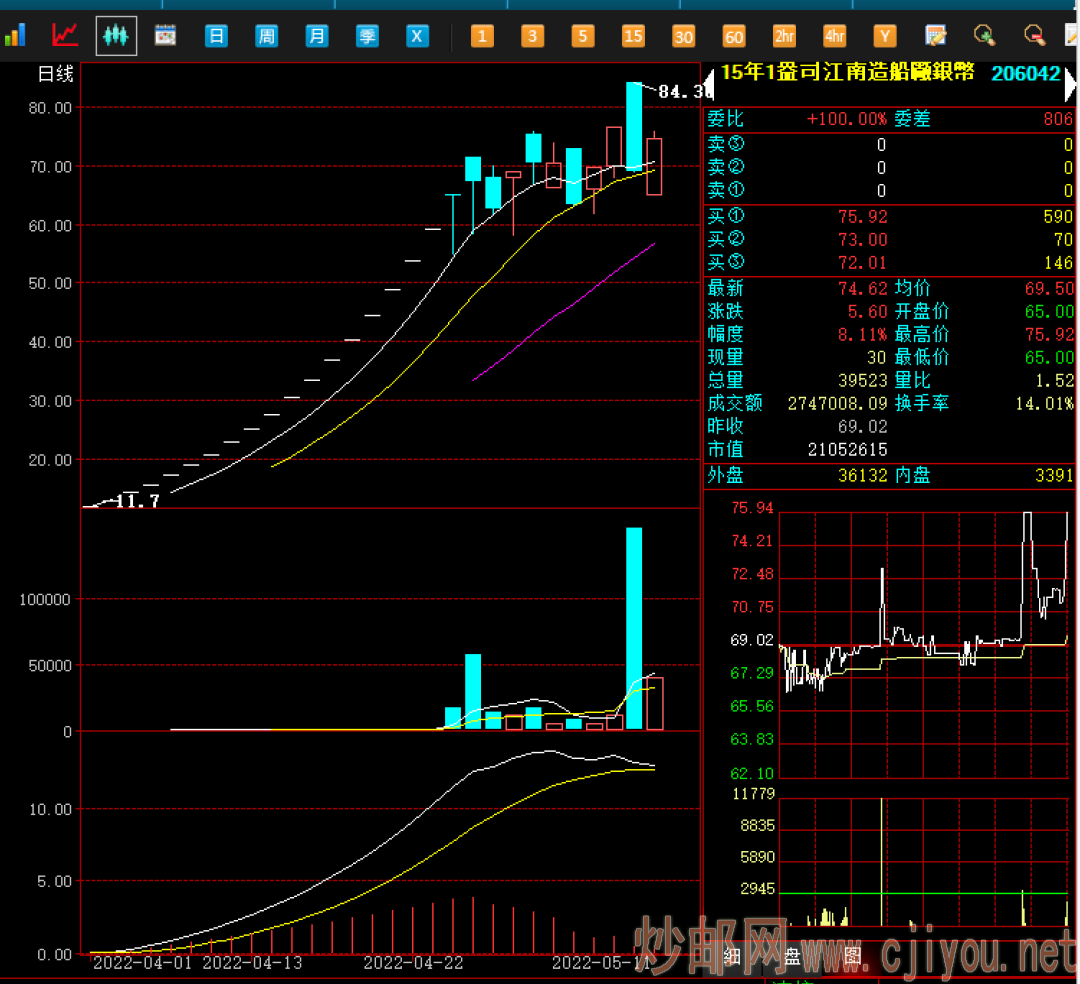Screen dimensions: 1080x984
Task: Choose the 15-minute interval button
Action: 633,37
